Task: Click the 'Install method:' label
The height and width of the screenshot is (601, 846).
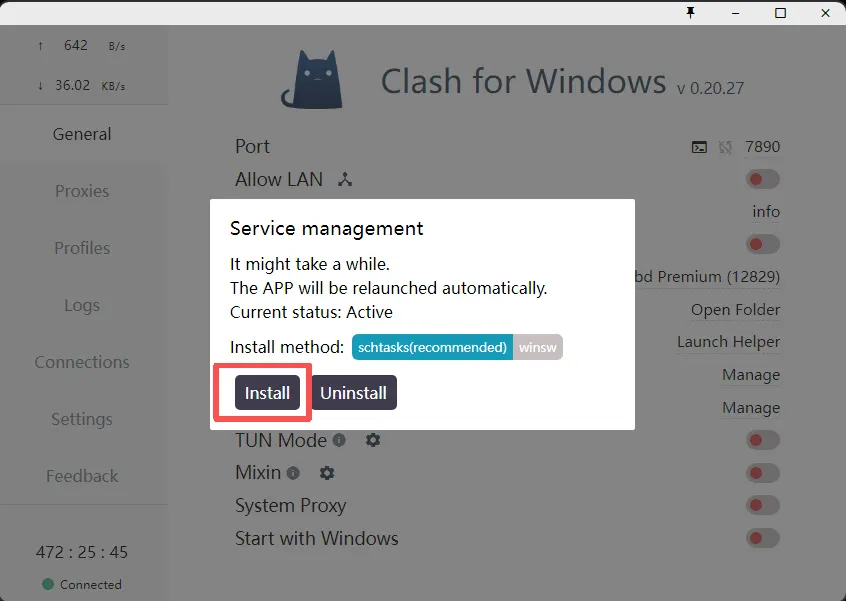Action: 287,347
